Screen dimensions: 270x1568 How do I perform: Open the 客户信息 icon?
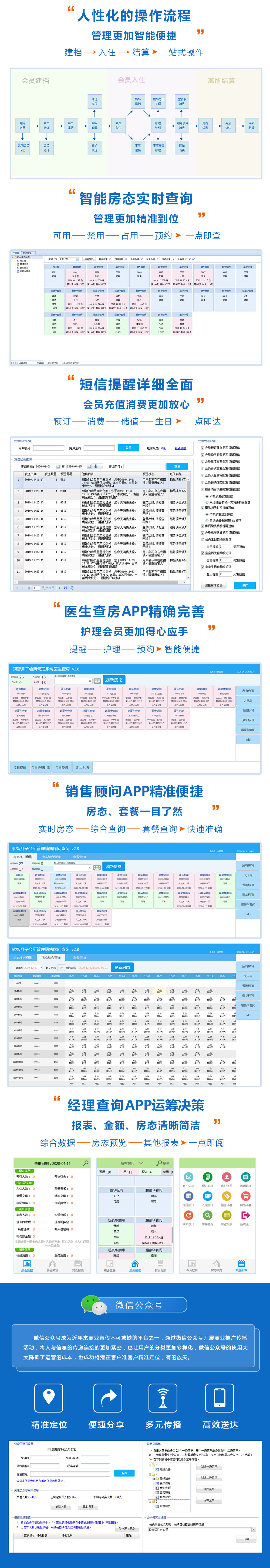pyautogui.click(x=227, y=1178)
